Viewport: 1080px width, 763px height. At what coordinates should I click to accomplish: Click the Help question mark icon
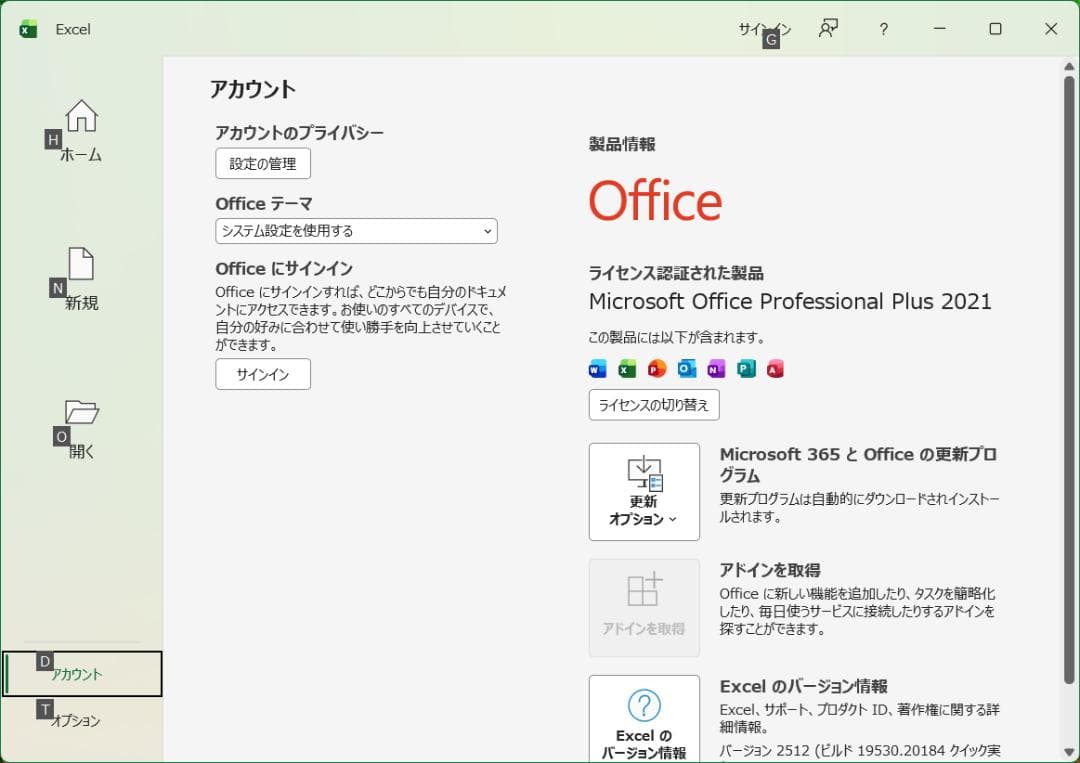(883, 29)
